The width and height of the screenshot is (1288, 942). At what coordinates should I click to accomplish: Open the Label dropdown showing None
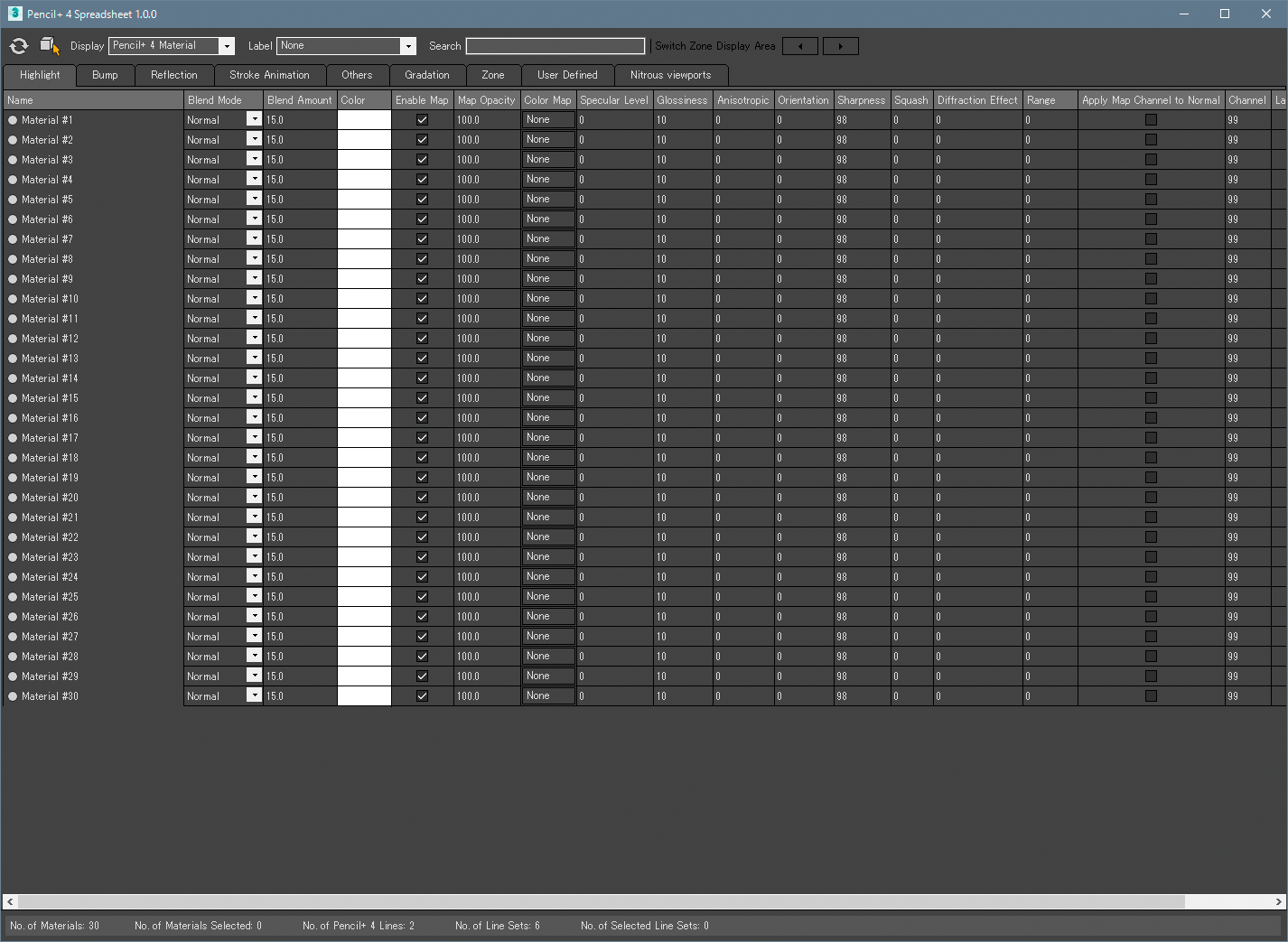coord(408,45)
